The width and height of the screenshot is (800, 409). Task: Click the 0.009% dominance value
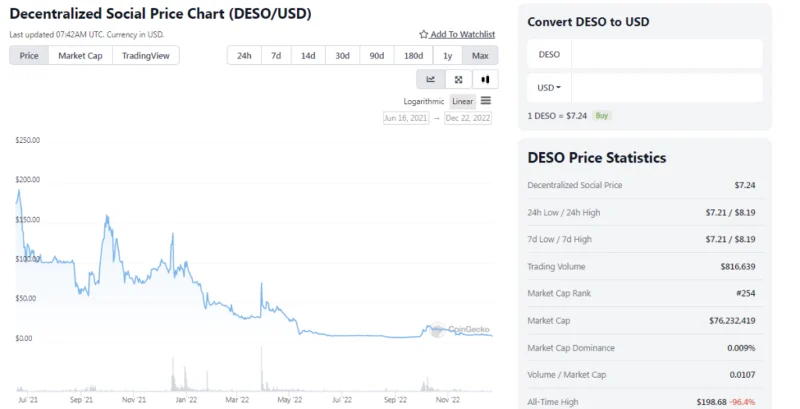tap(741, 348)
